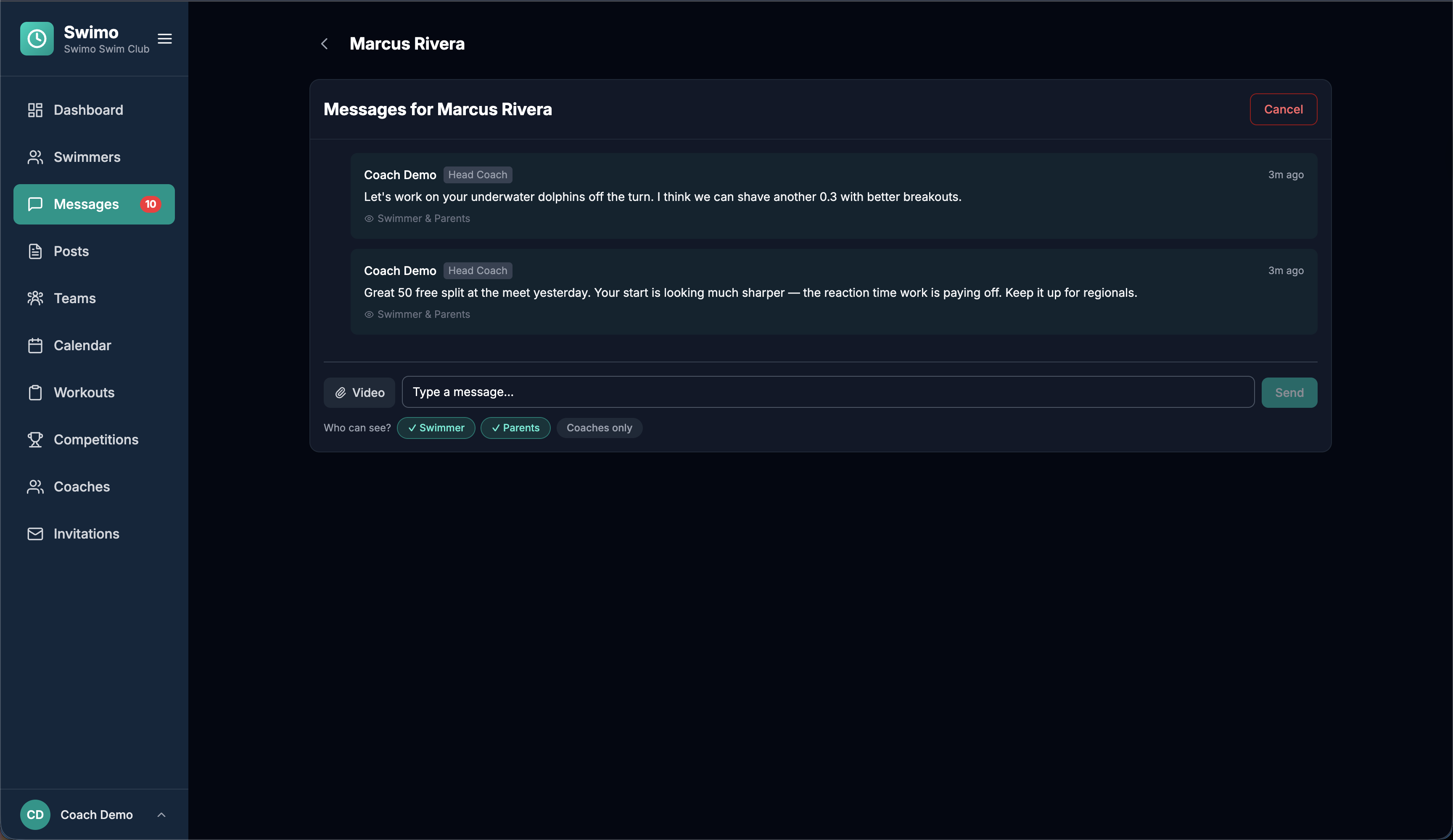Click the Messages chat bubble icon
The width and height of the screenshot is (1453, 840).
point(35,204)
